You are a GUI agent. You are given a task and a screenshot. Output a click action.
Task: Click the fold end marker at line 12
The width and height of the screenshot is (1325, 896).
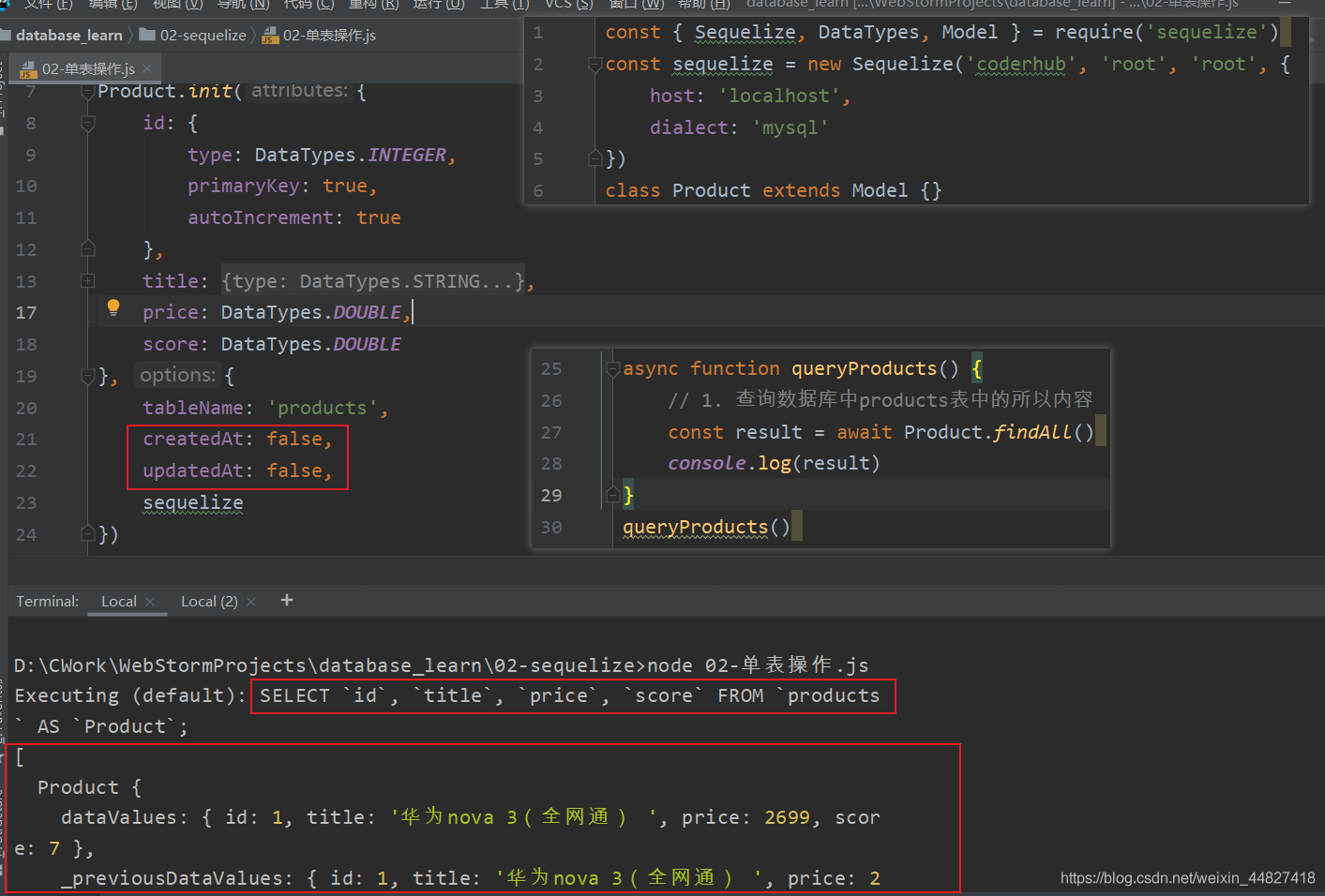88,249
